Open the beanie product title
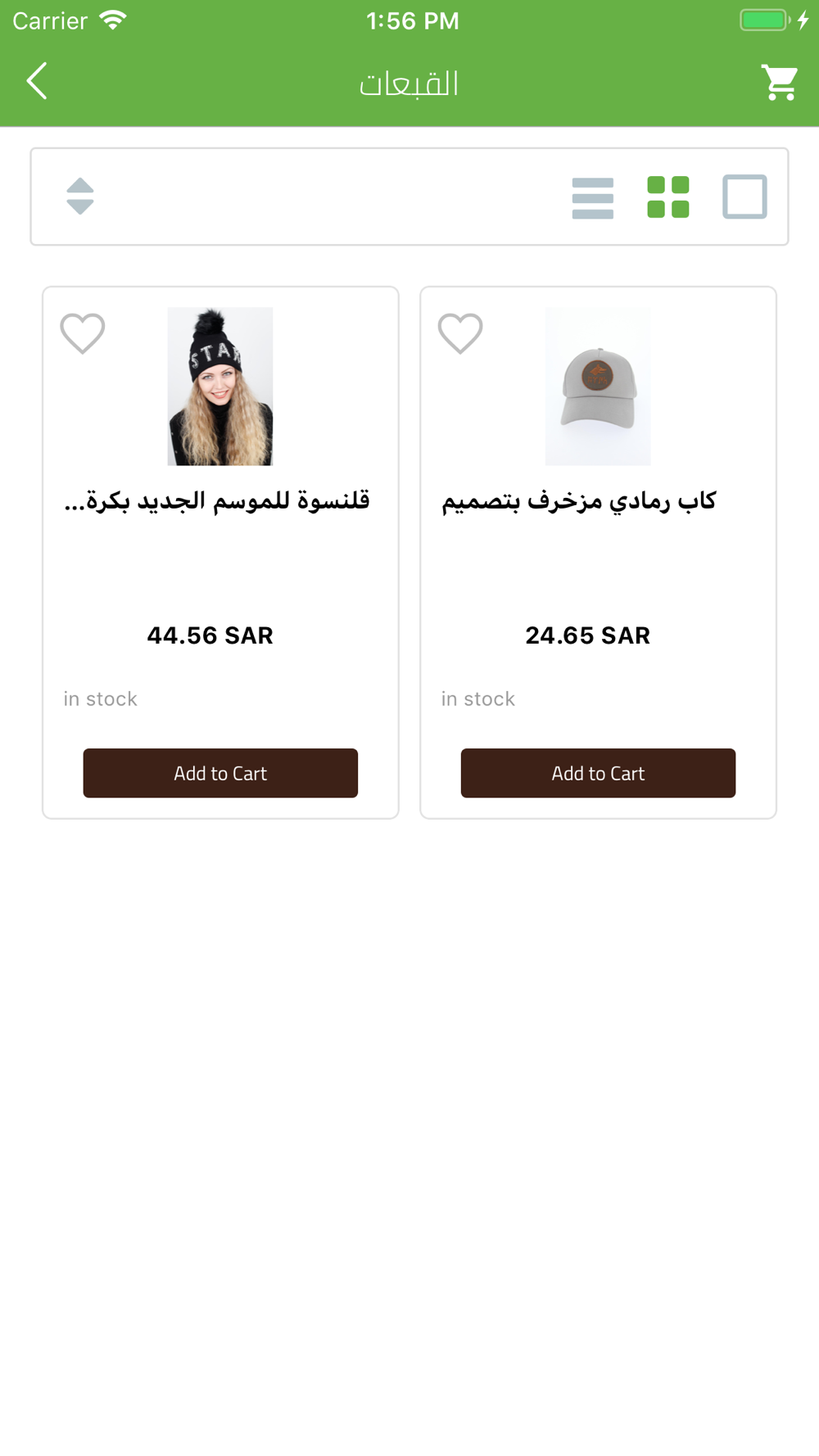Viewport: 819px width, 1456px height. pos(217,500)
